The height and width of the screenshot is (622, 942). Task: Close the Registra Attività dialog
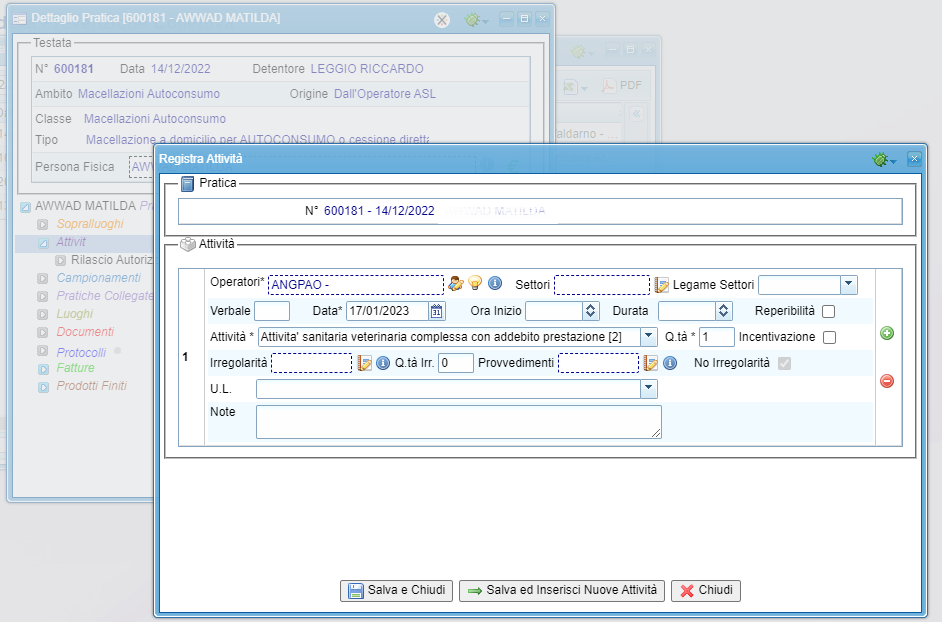pos(914,159)
